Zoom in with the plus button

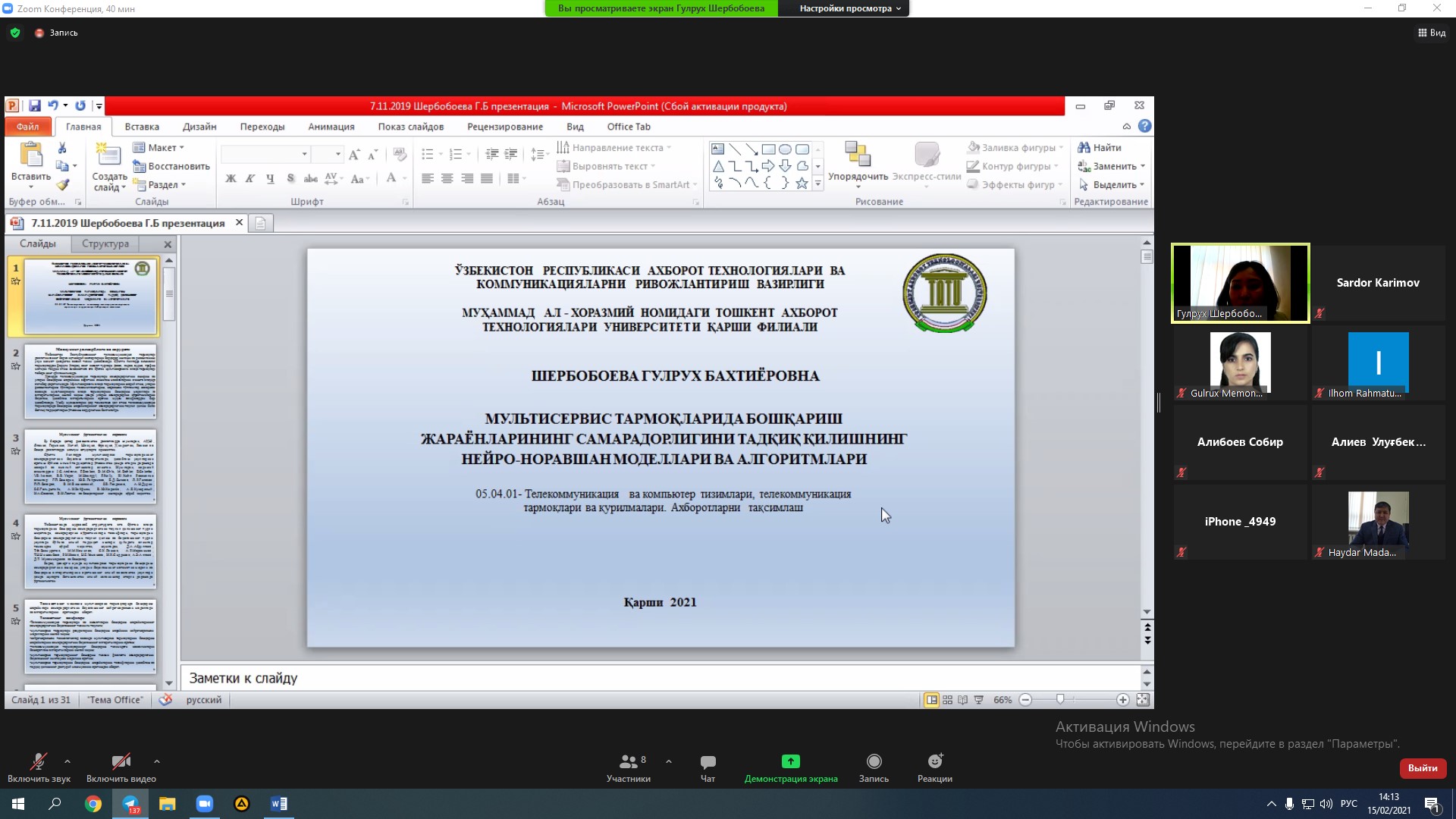pos(1123,700)
